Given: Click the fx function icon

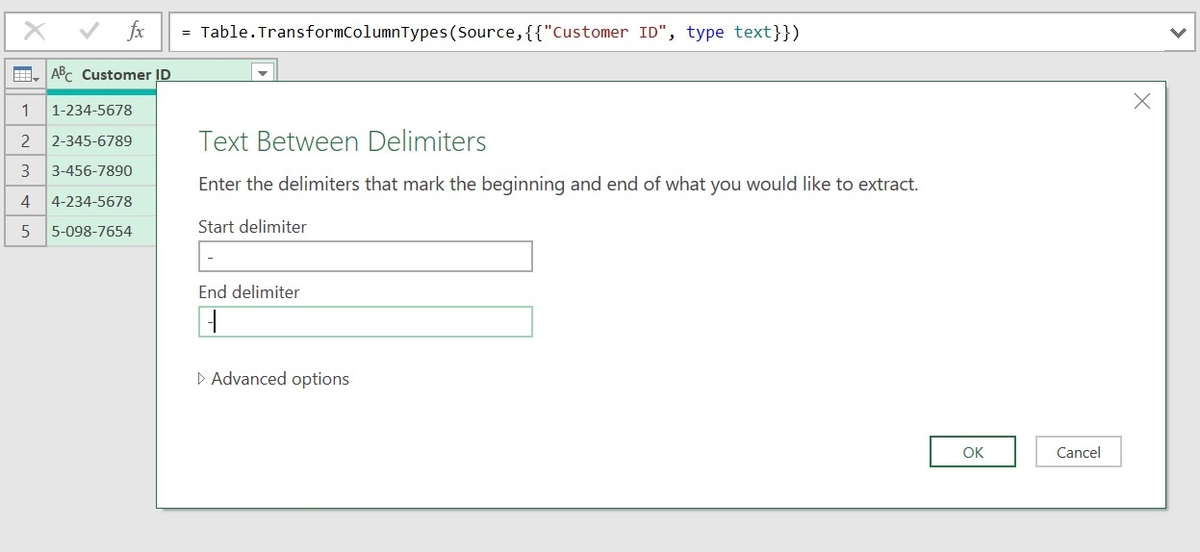Looking at the screenshot, I should point(135,32).
